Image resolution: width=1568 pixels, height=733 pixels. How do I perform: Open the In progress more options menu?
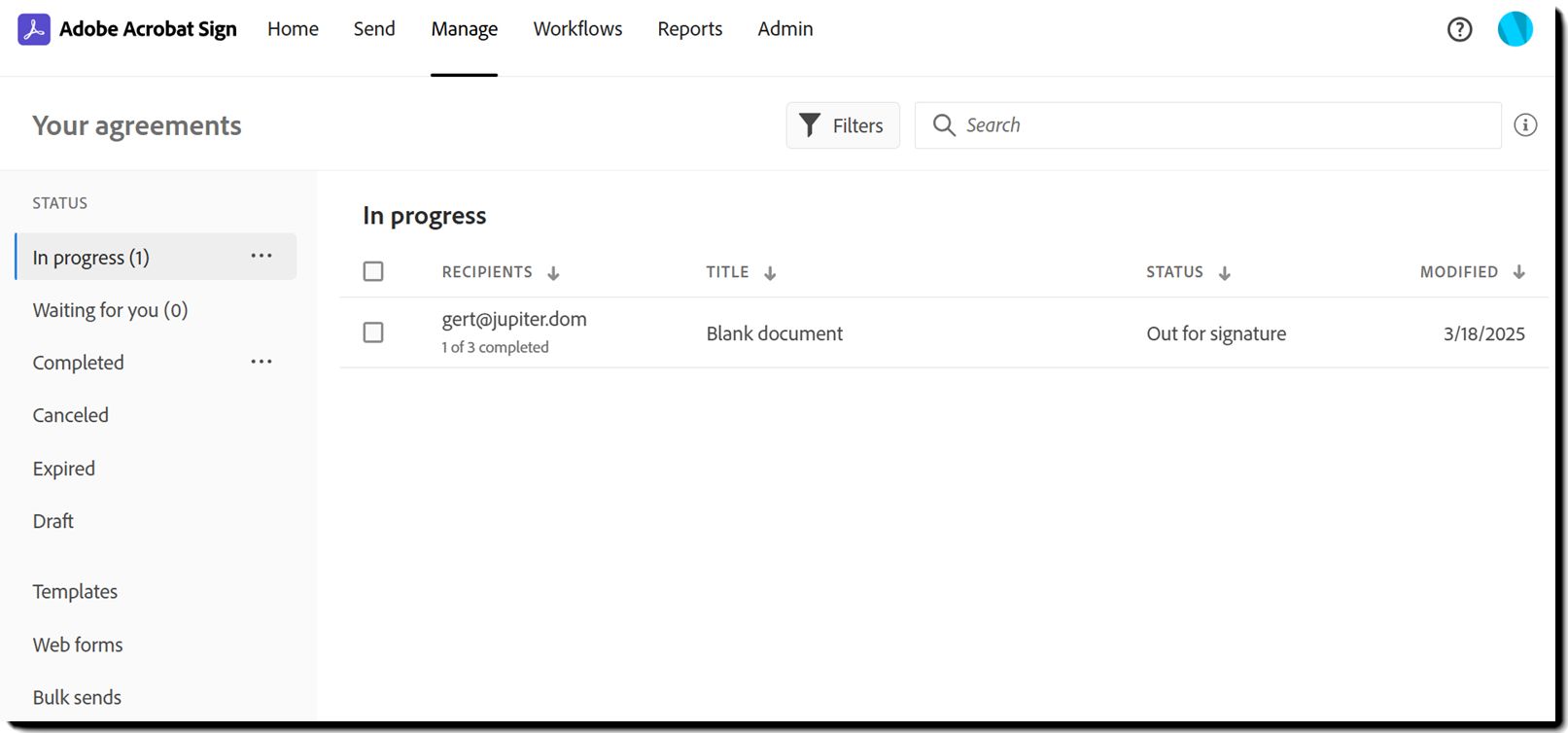click(261, 256)
